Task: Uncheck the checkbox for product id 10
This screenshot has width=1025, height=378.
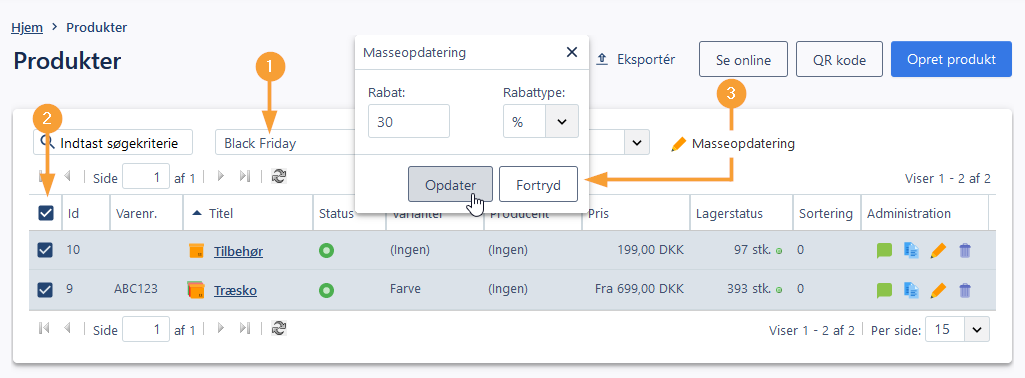Action: pyautogui.click(x=45, y=250)
